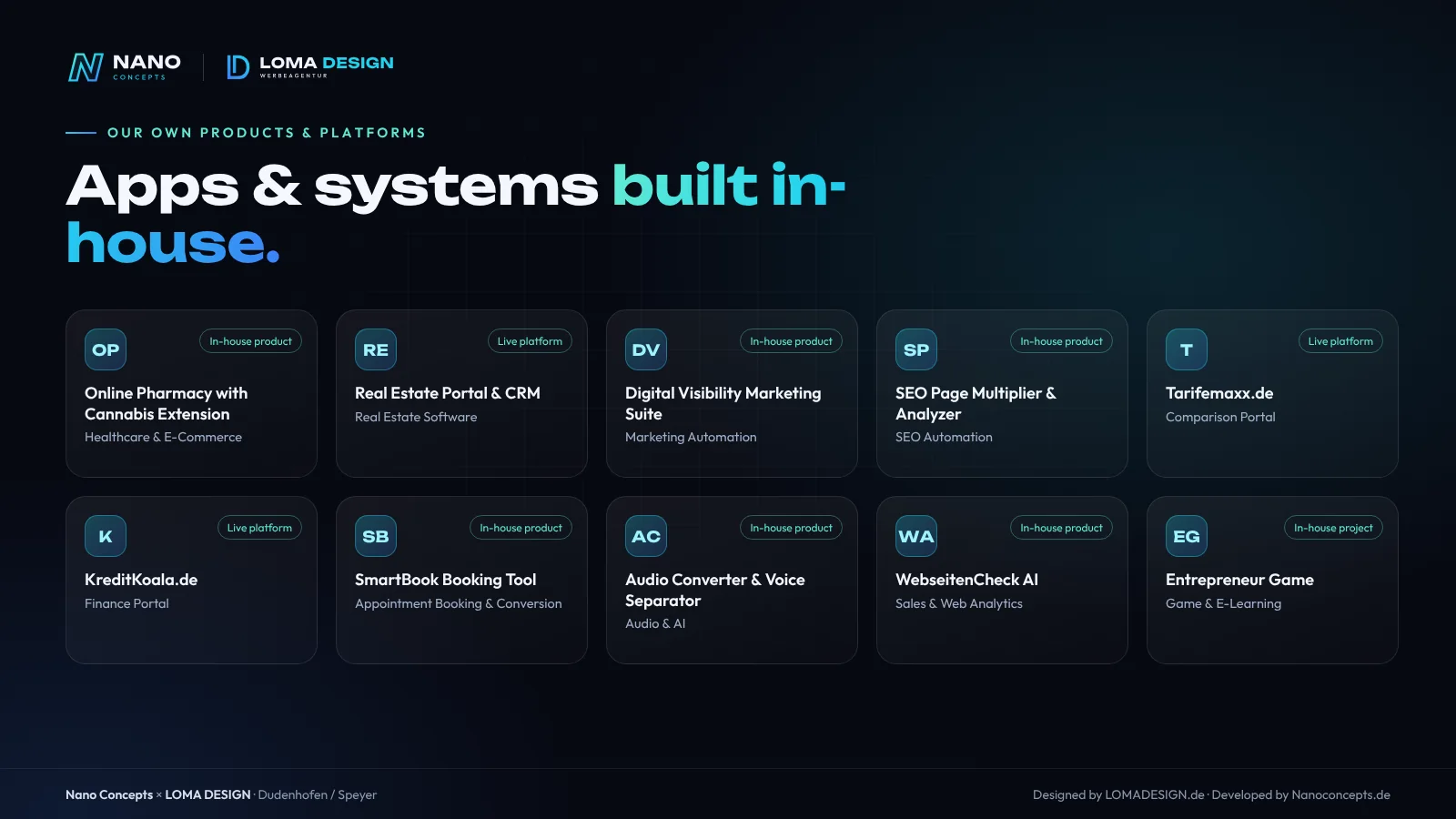The image size is (1456, 819).
Task: Click the OP badge icon
Action: point(106,349)
